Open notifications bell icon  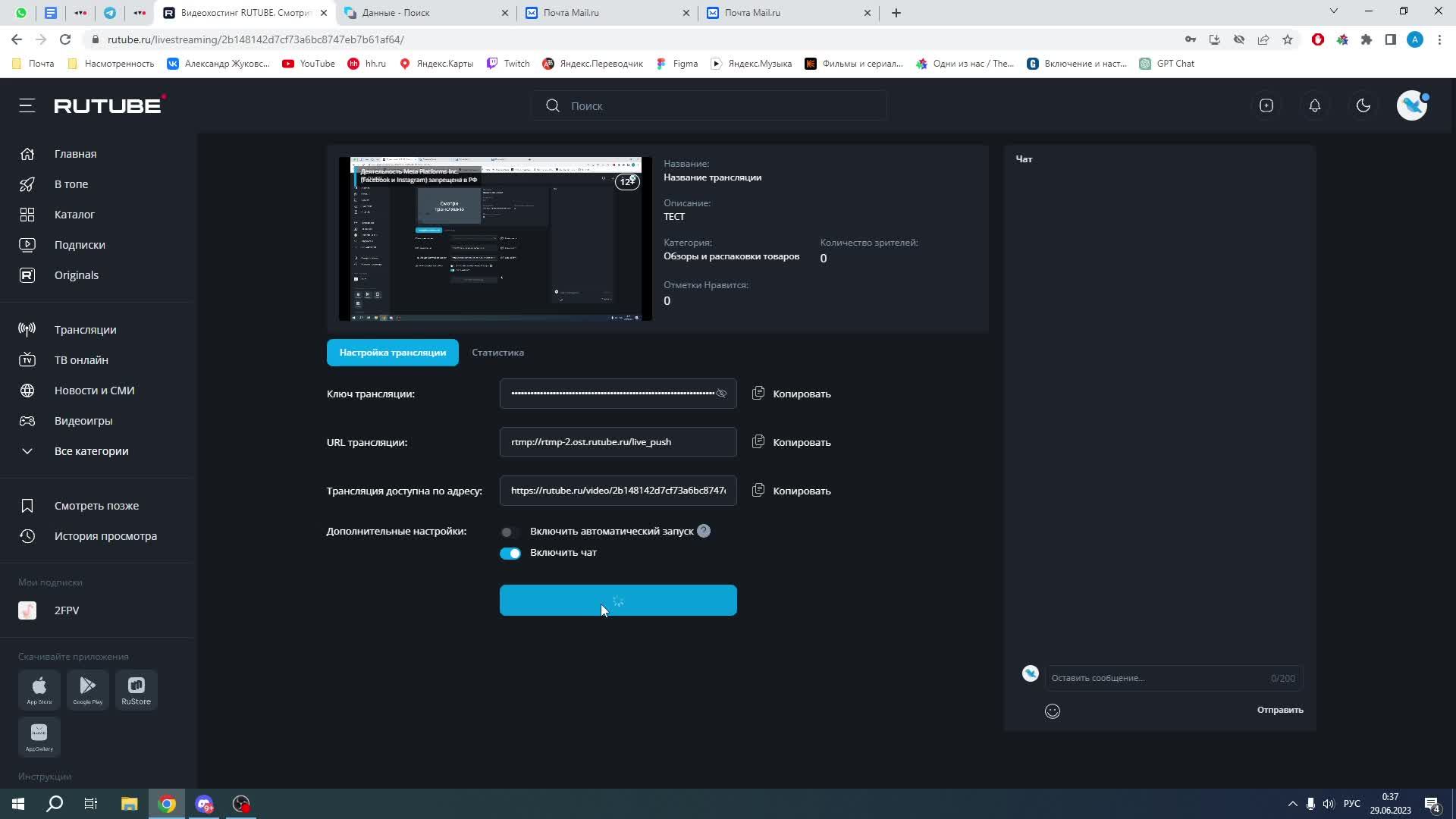[1314, 105]
